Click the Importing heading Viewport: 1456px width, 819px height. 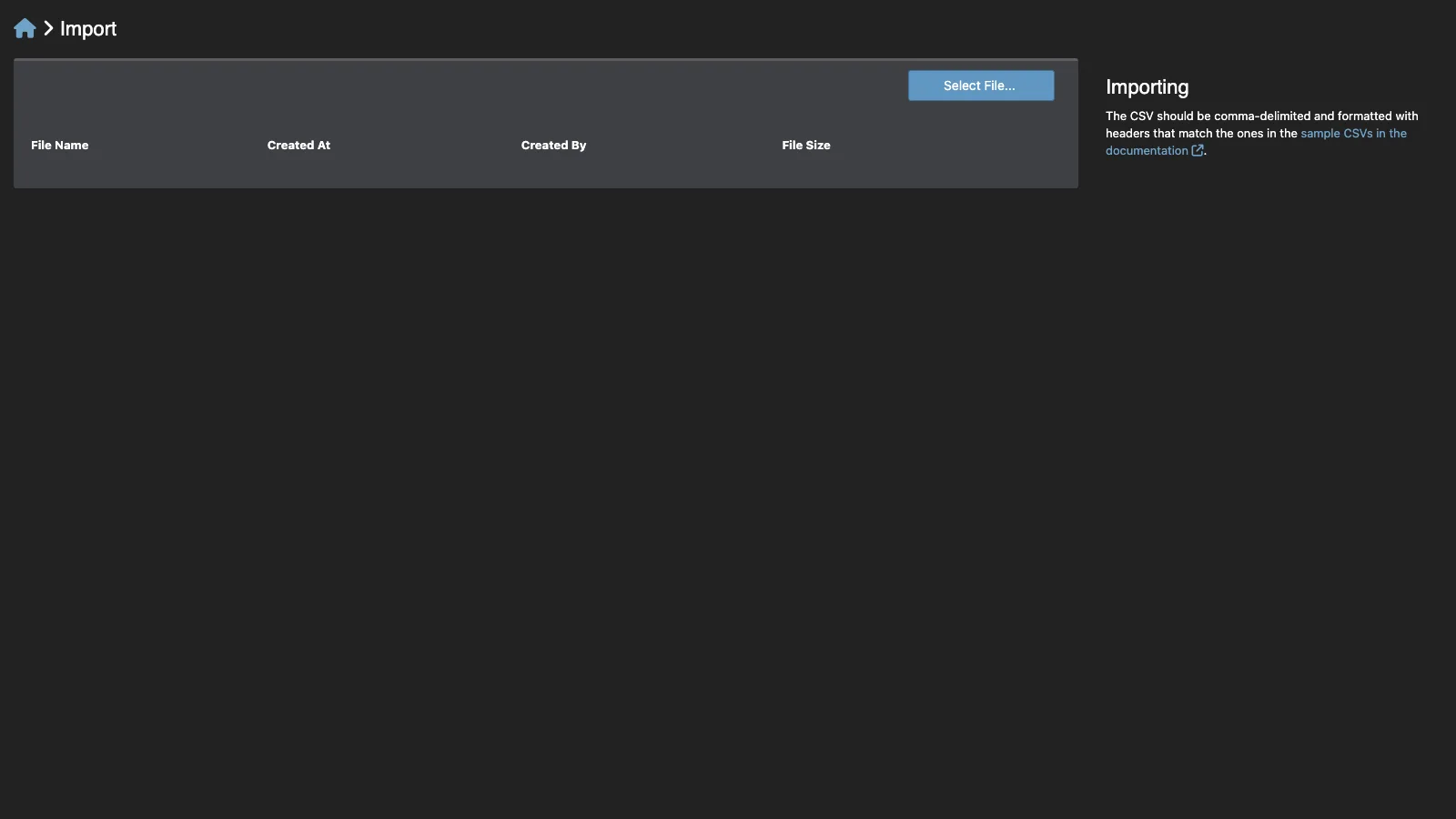click(1148, 87)
